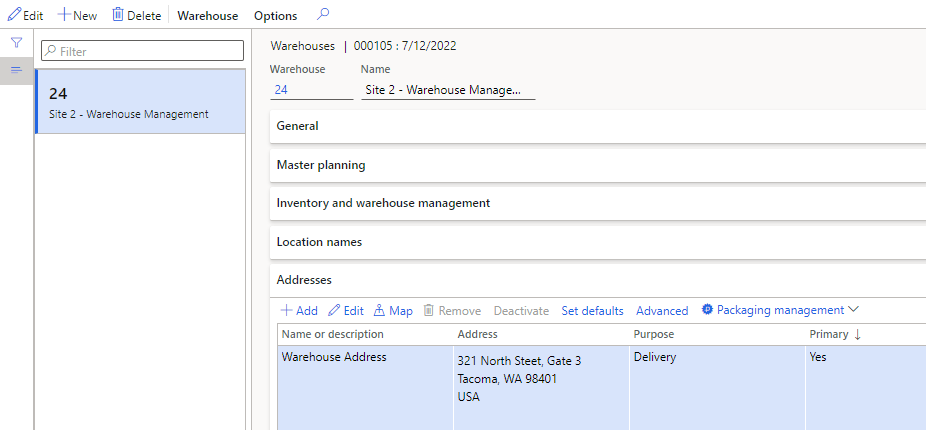The width and height of the screenshot is (926, 430).
Task: Expand the Location names fasttab
Action: [x=598, y=242]
